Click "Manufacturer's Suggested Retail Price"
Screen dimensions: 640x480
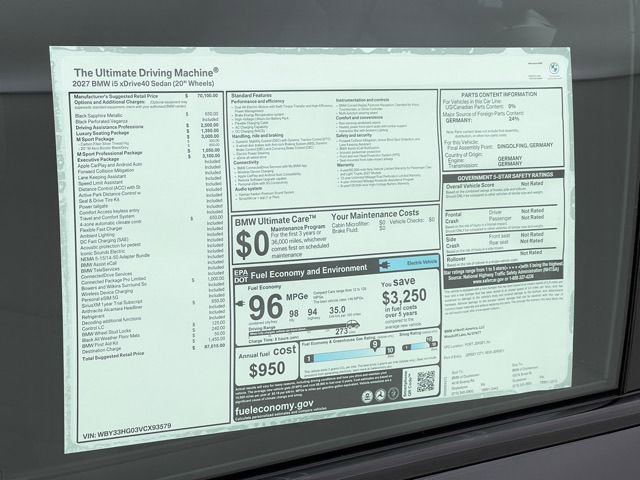pyautogui.click(x=116, y=96)
